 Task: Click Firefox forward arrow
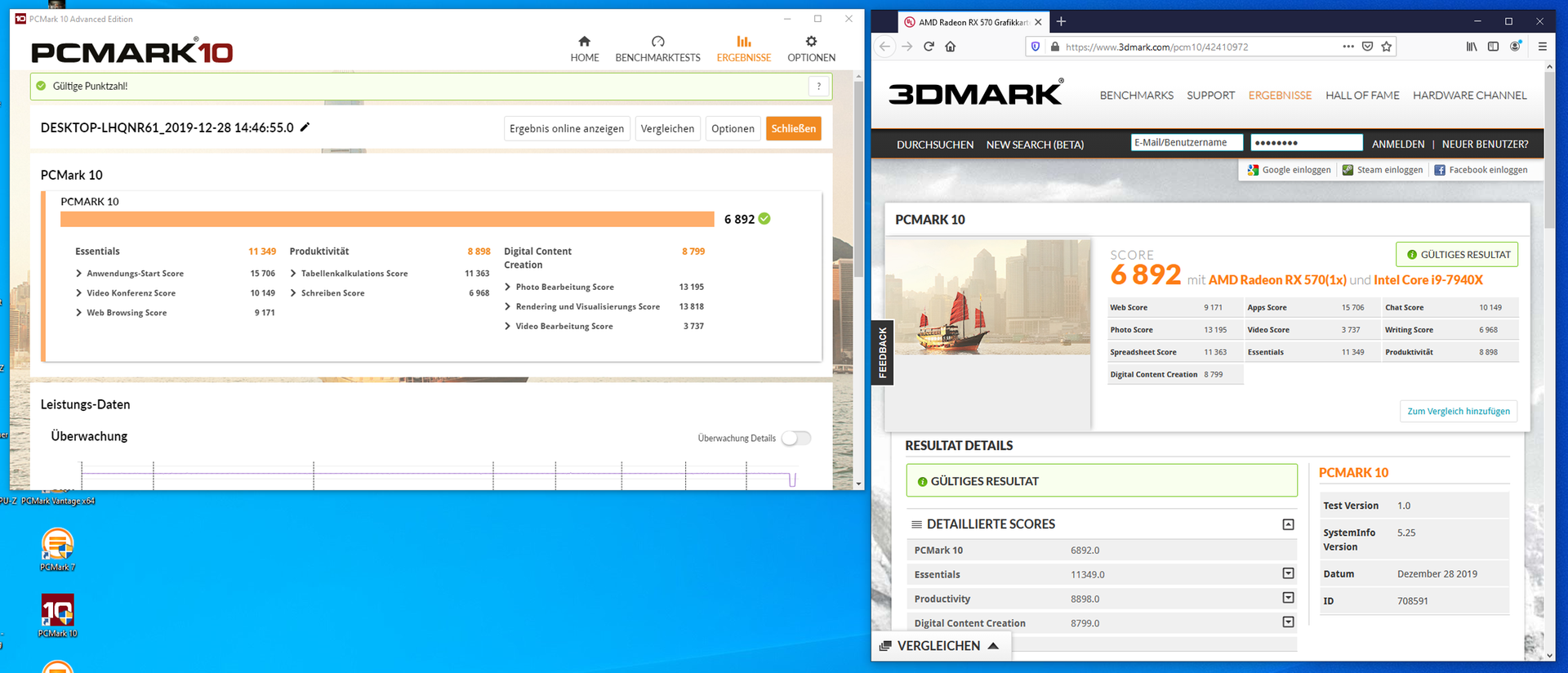point(907,47)
